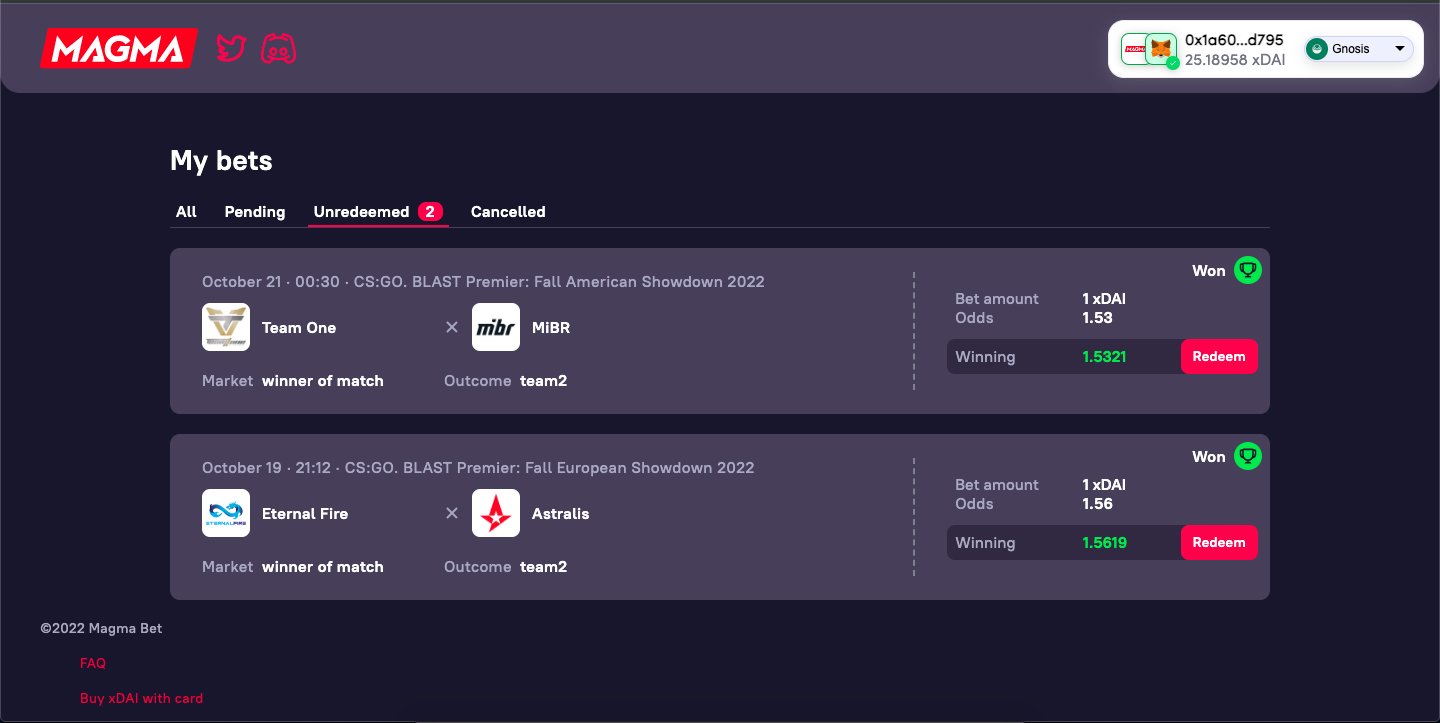Click the Gnosis chain icon
Viewport: 1440px width, 723px height.
tap(1318, 49)
